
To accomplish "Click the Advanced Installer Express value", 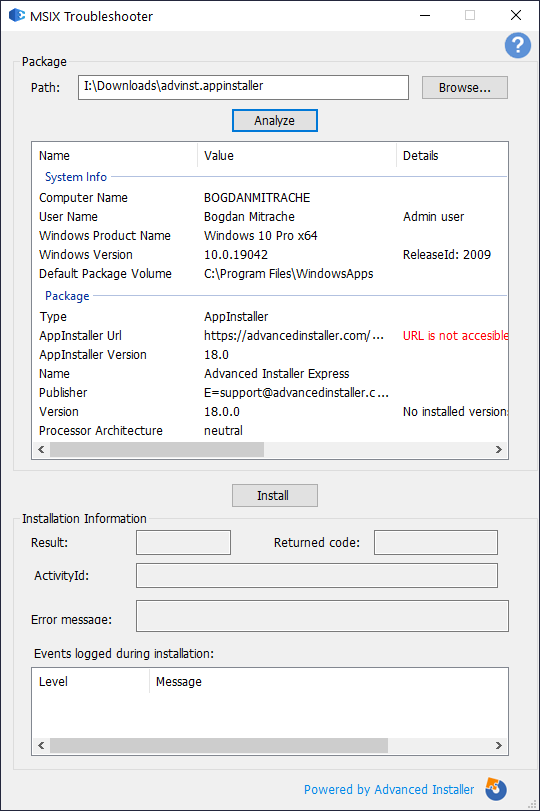I will 277,373.
